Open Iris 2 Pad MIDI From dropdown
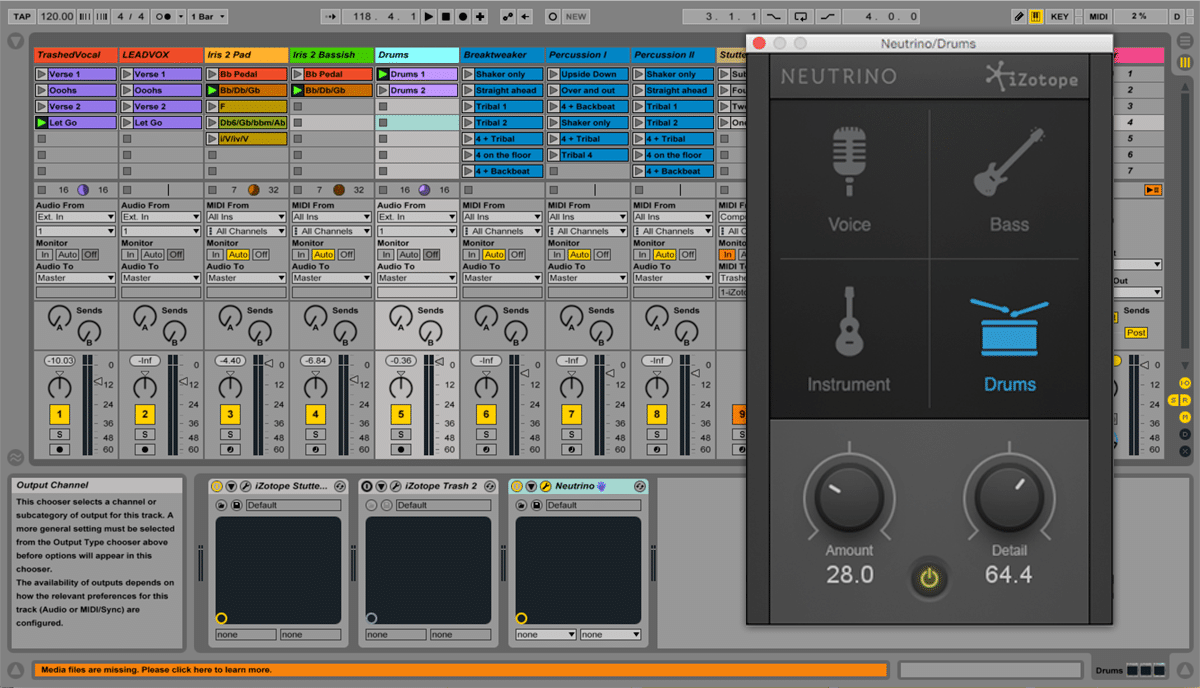This screenshot has width=1200, height=688. click(246, 217)
